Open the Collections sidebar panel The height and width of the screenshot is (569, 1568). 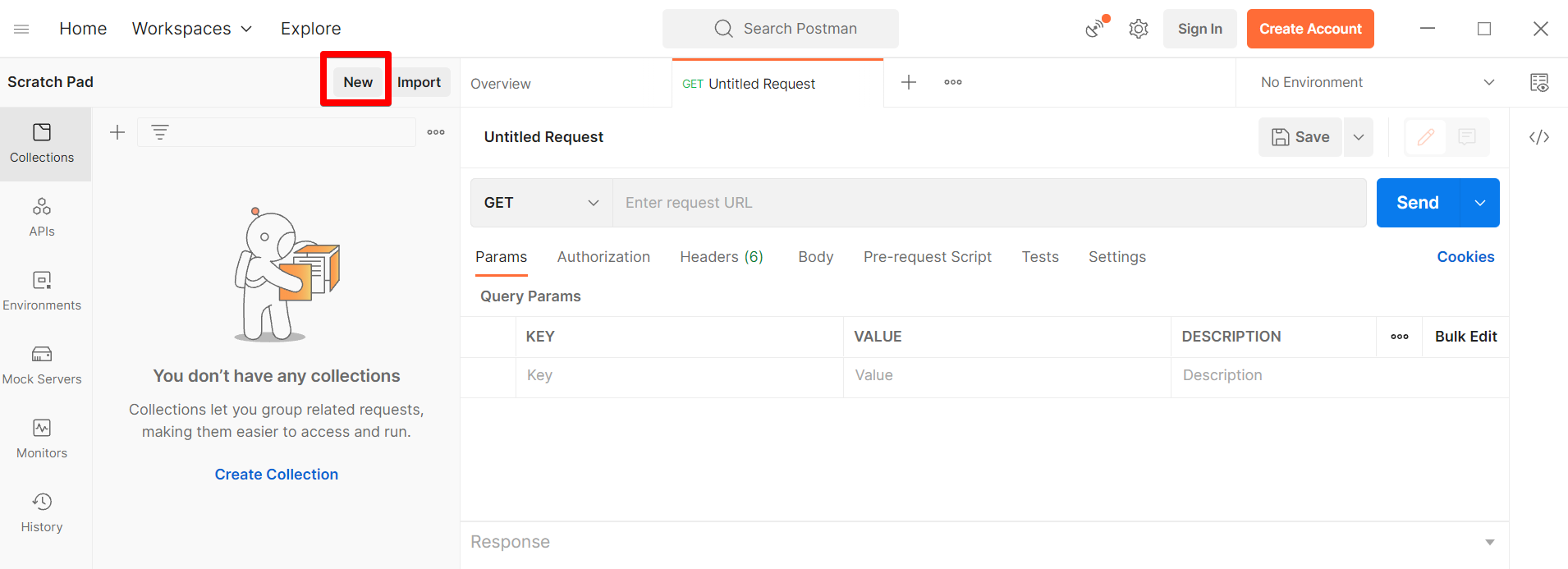tap(42, 144)
